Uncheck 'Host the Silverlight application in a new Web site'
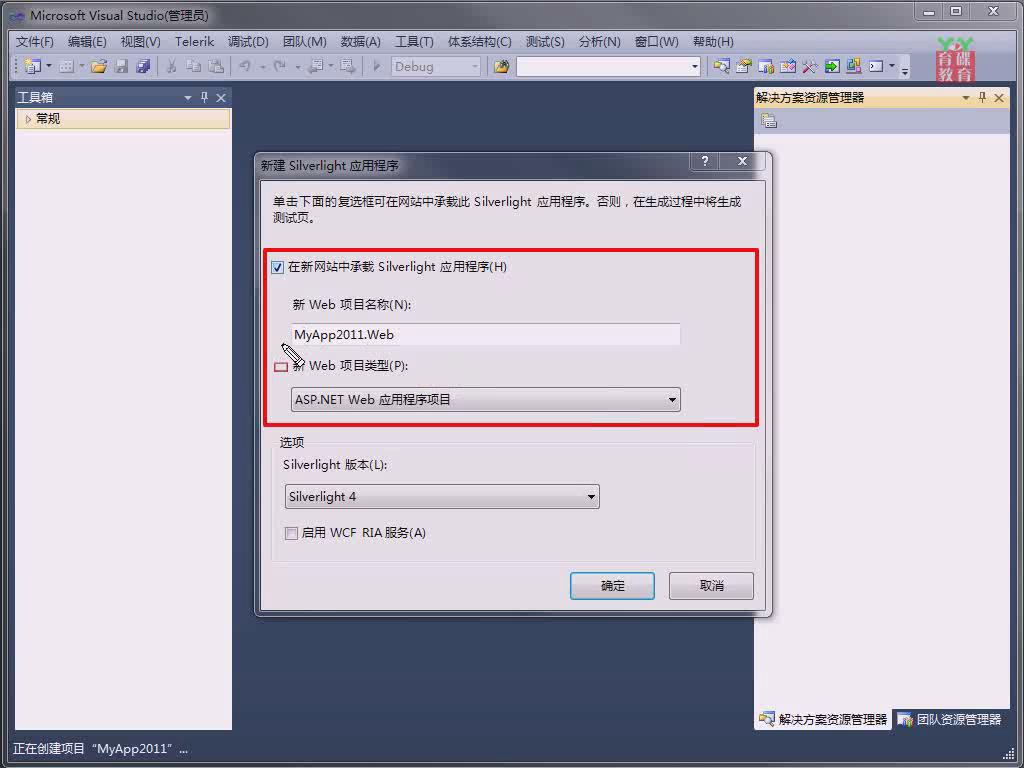The width and height of the screenshot is (1024, 768). 278,267
